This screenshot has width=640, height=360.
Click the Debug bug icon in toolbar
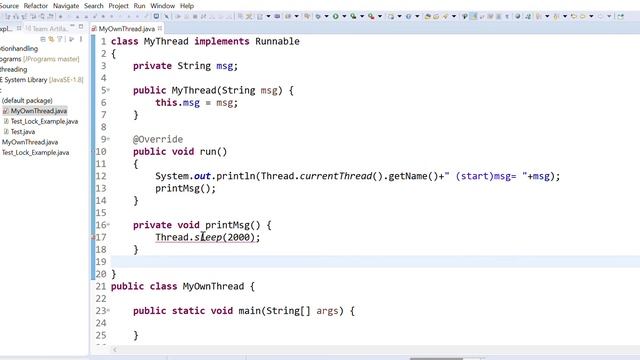click(x=318, y=16)
